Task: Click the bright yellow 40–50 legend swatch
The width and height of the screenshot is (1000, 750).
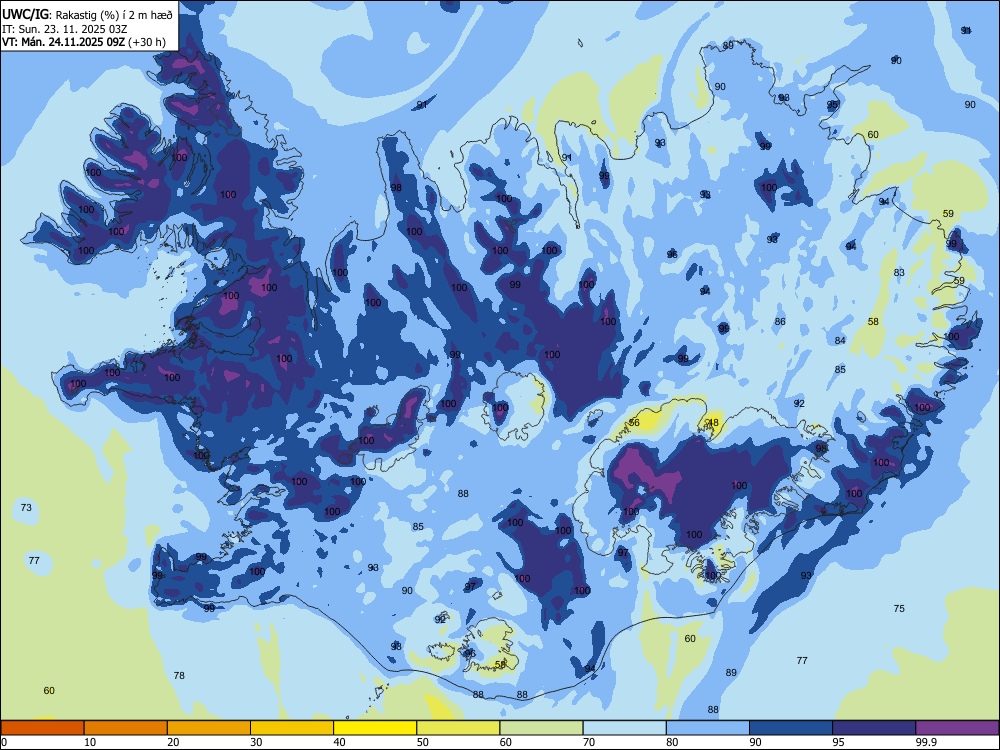Action: pyautogui.click(x=375, y=728)
